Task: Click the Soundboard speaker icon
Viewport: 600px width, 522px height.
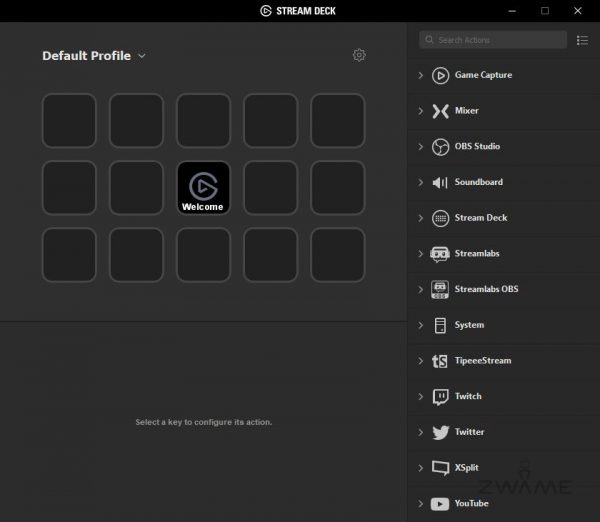Action: point(440,183)
